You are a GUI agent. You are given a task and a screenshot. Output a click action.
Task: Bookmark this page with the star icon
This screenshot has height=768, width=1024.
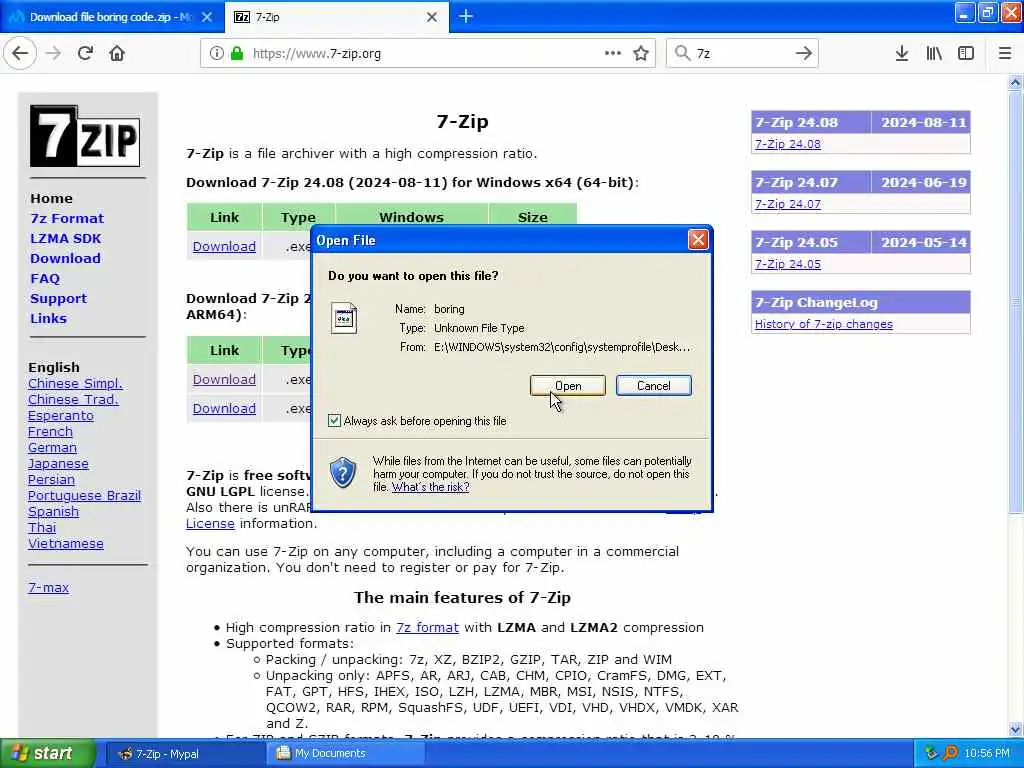(x=641, y=54)
